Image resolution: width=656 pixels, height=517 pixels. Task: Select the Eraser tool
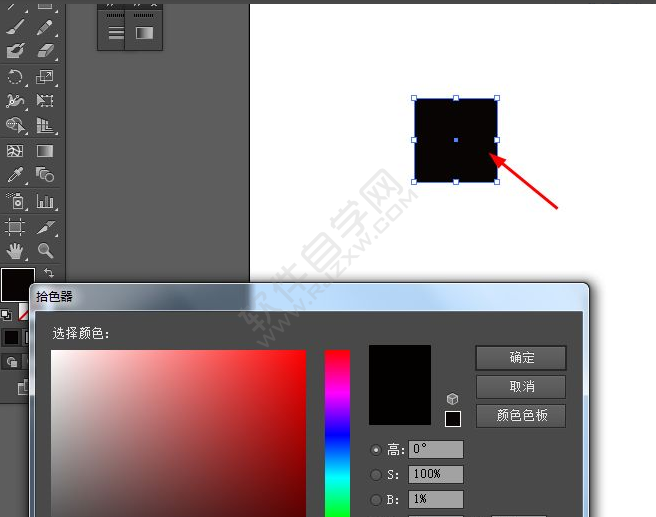click(45, 51)
